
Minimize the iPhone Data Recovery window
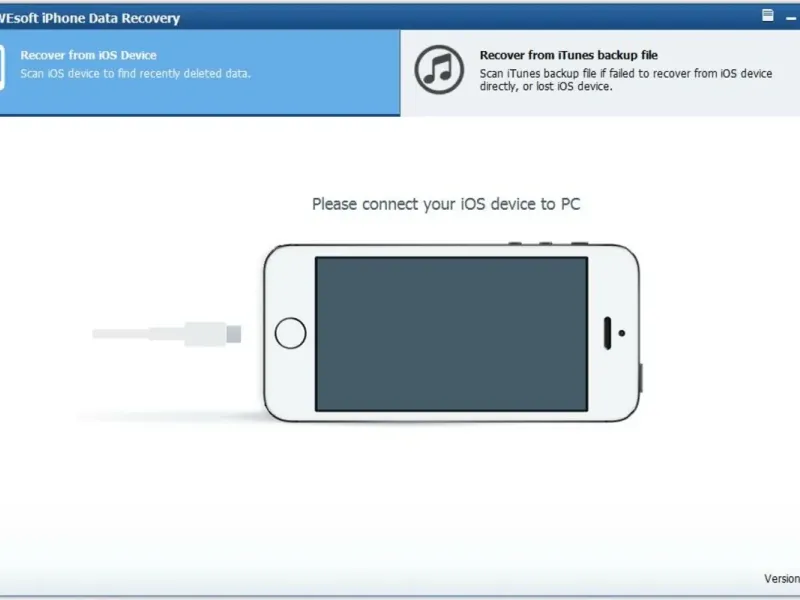tap(791, 18)
